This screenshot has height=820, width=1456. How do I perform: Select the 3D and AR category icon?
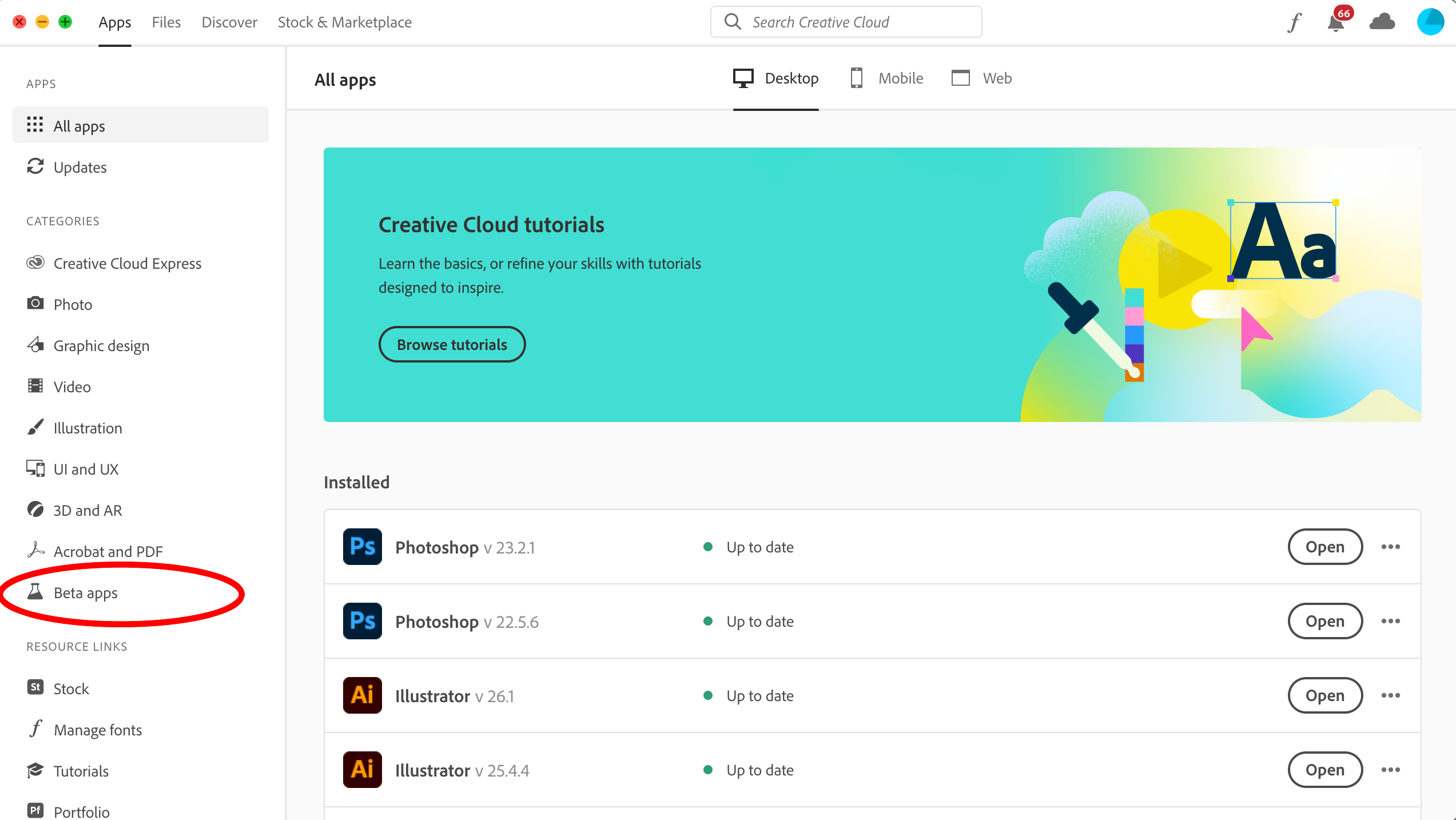pos(35,509)
